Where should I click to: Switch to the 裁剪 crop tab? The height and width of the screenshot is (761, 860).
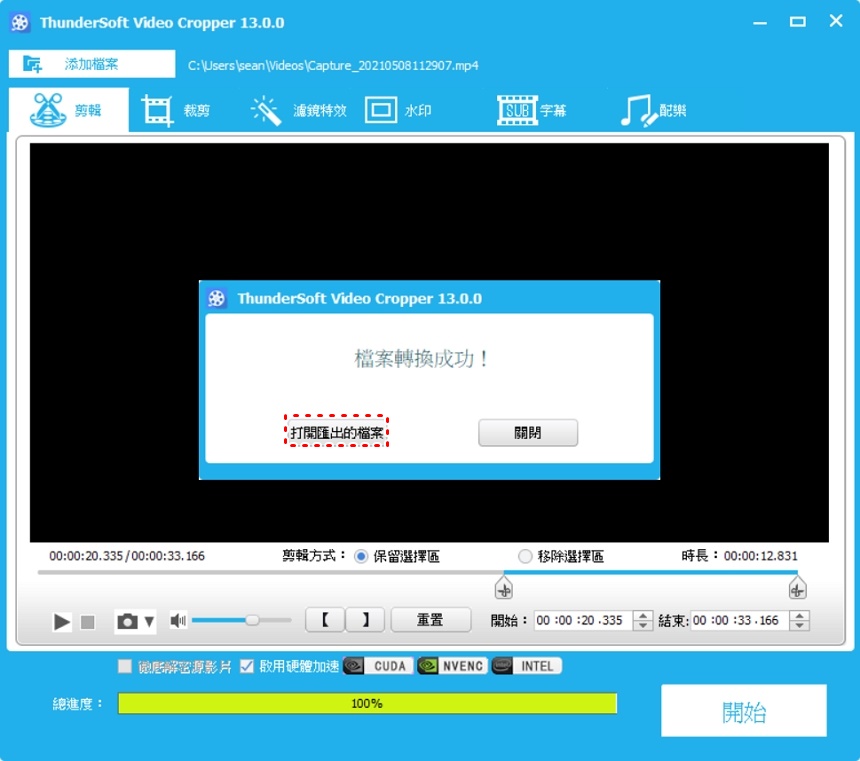click(176, 111)
